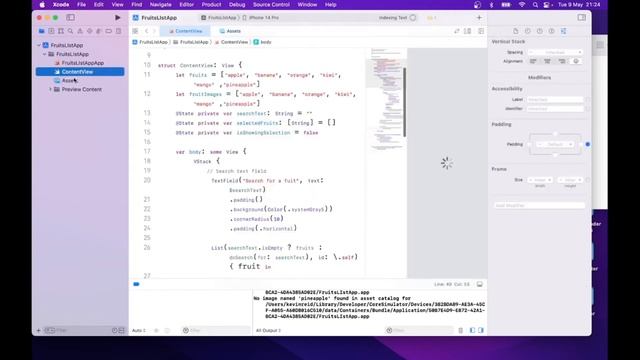Open the Test navigator diamond icon
The width and height of the screenshot is (640, 360).
tap(89, 31)
